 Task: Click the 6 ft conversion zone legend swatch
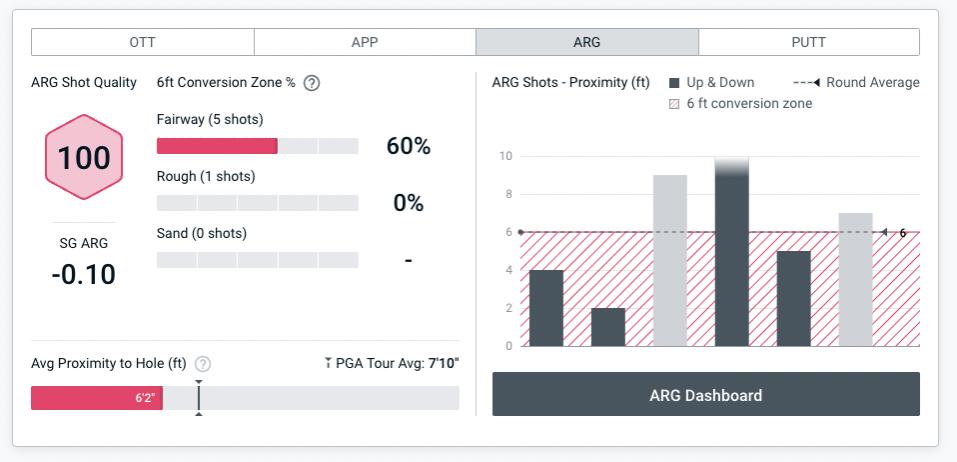[x=674, y=104]
